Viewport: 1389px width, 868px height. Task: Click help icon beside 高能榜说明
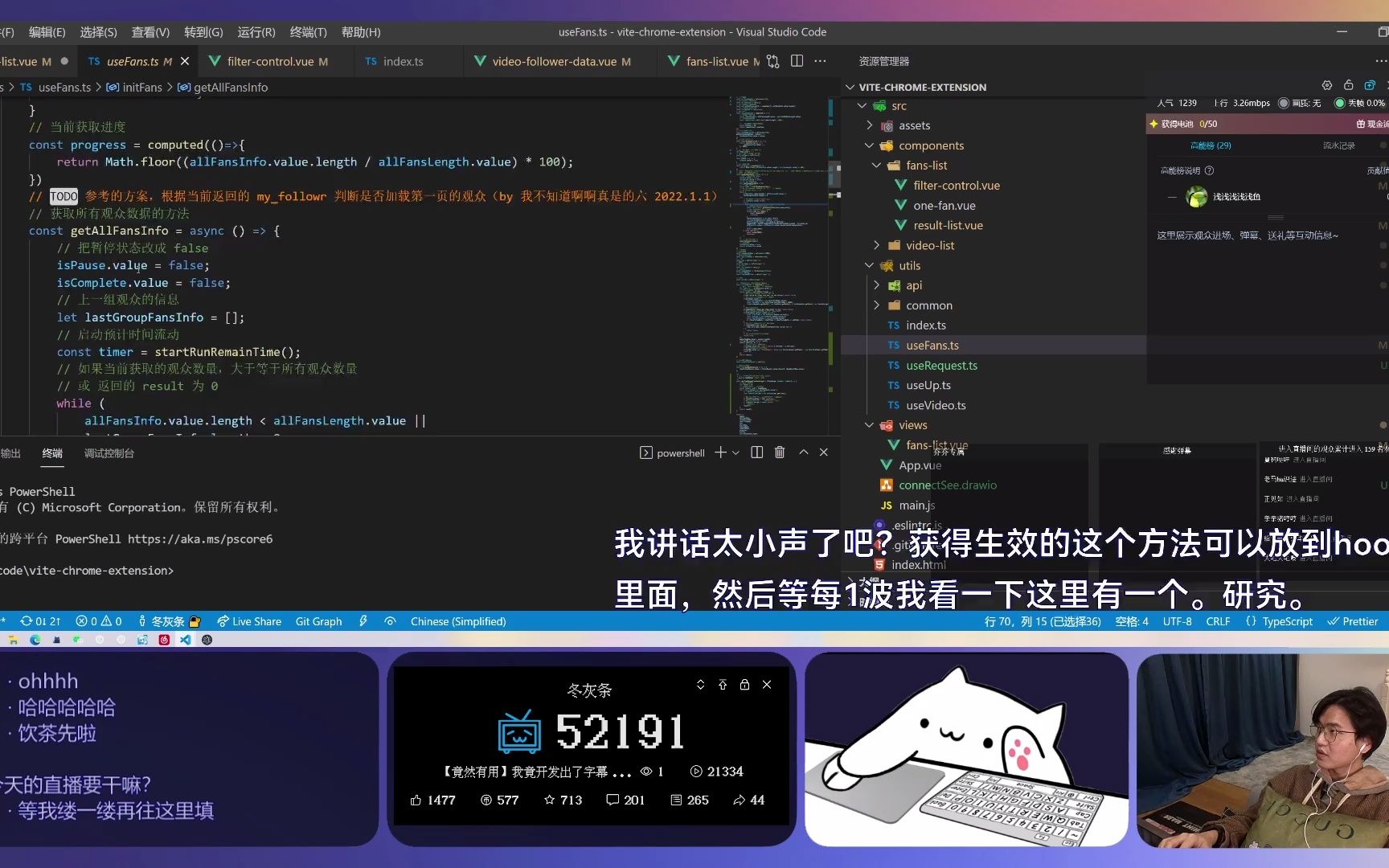(x=1209, y=170)
